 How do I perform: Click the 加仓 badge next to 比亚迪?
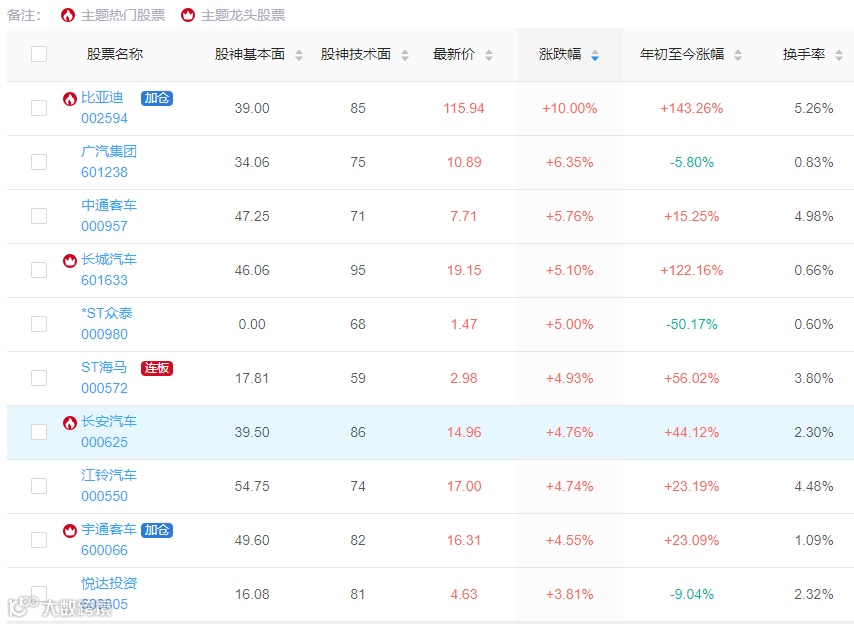[x=157, y=98]
